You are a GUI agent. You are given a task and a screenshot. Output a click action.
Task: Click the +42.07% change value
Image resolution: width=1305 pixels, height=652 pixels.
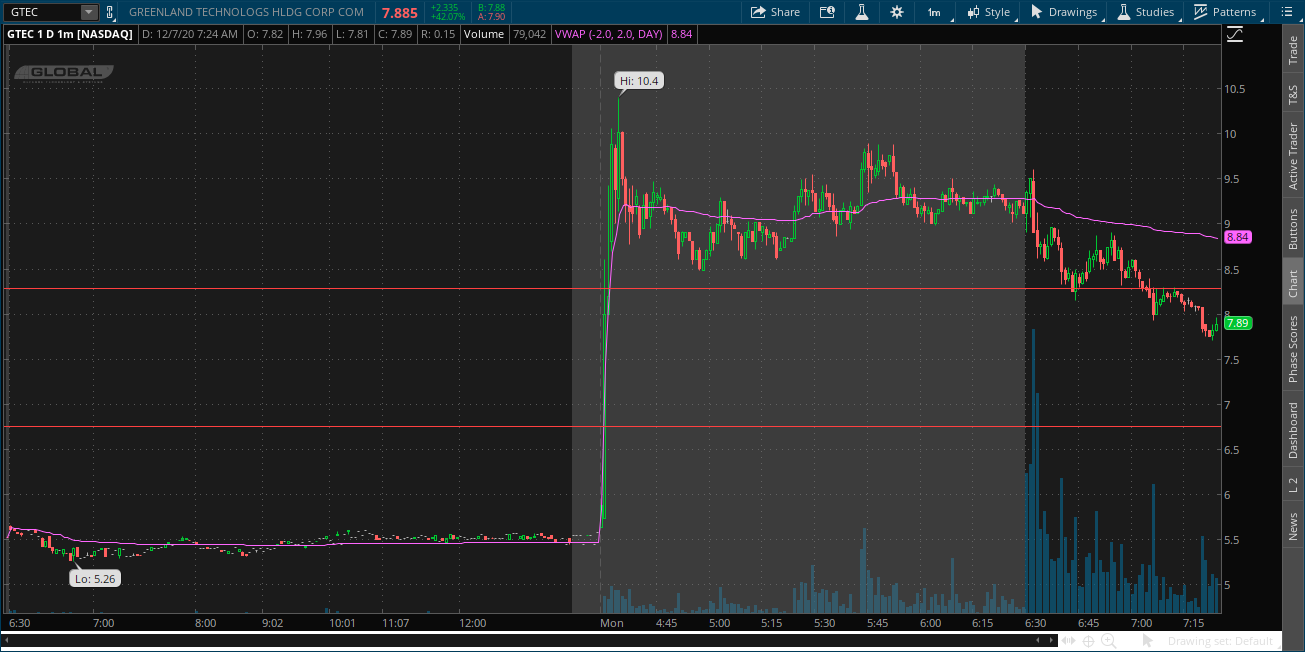(x=448, y=17)
